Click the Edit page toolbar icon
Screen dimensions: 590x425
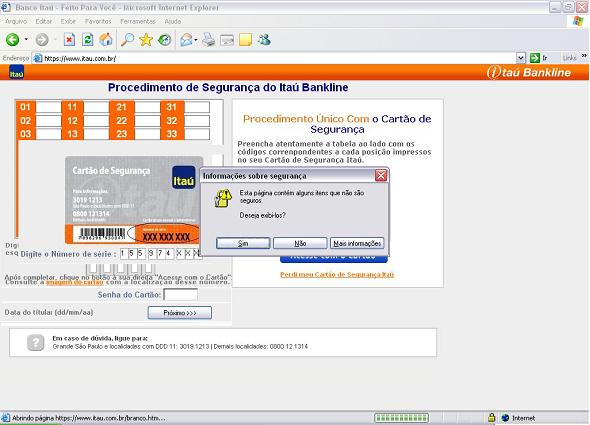(227, 40)
